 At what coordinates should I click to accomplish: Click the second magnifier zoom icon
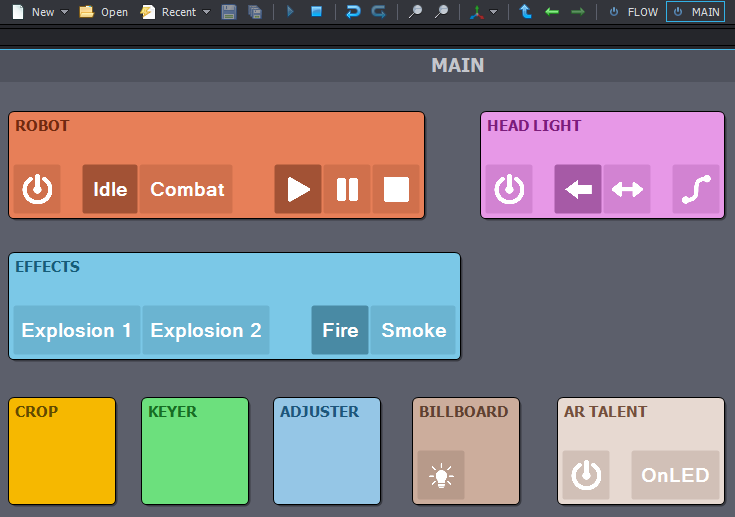click(441, 12)
